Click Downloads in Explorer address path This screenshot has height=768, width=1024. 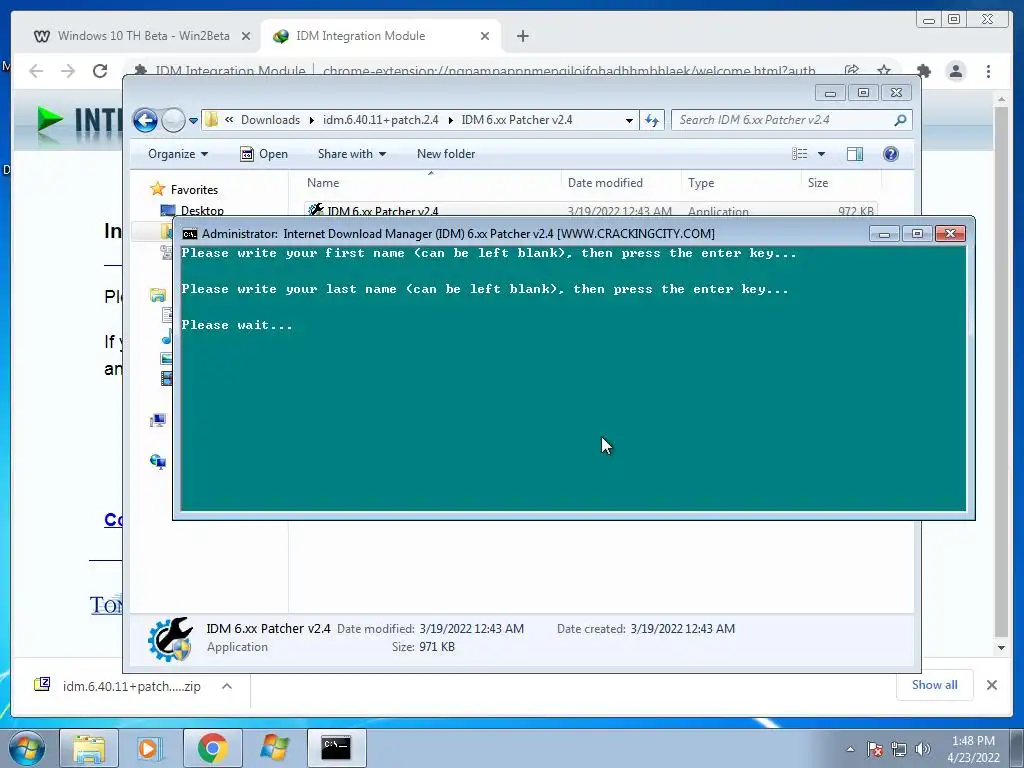click(x=270, y=120)
